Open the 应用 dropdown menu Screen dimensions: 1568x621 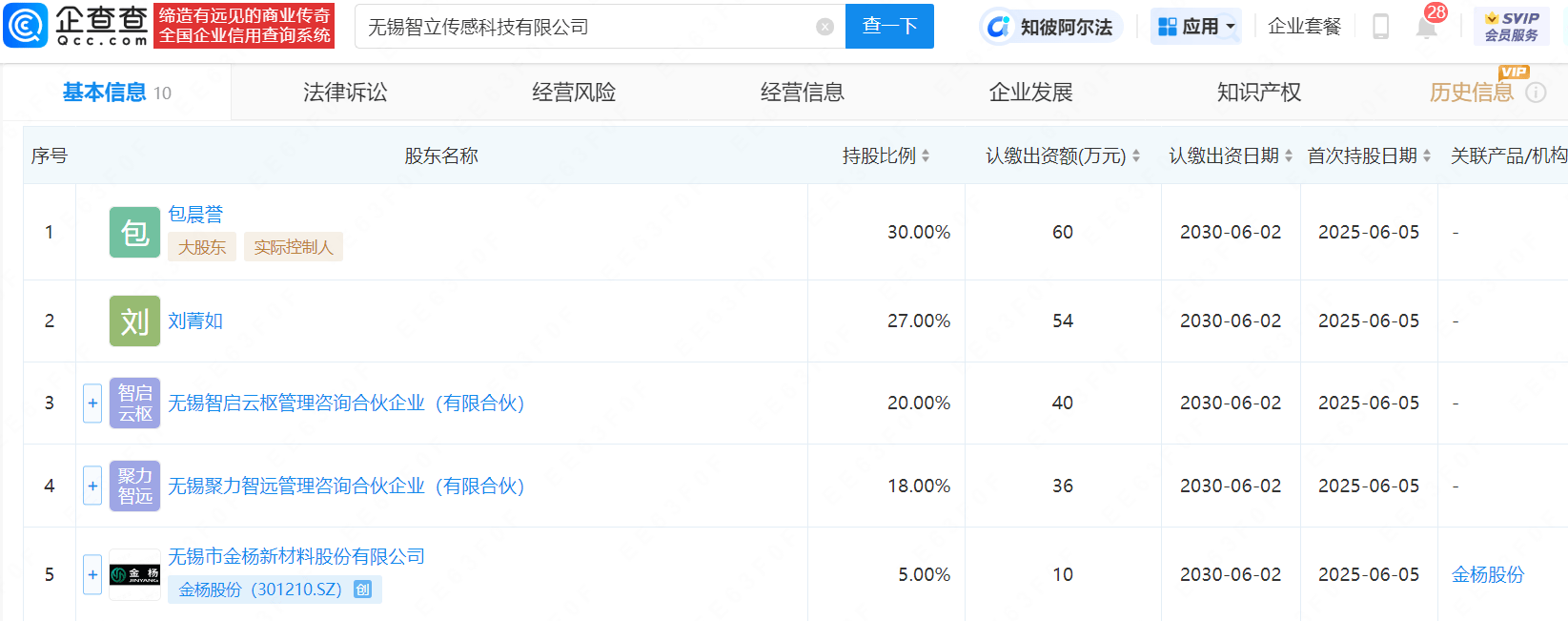click(x=1195, y=27)
